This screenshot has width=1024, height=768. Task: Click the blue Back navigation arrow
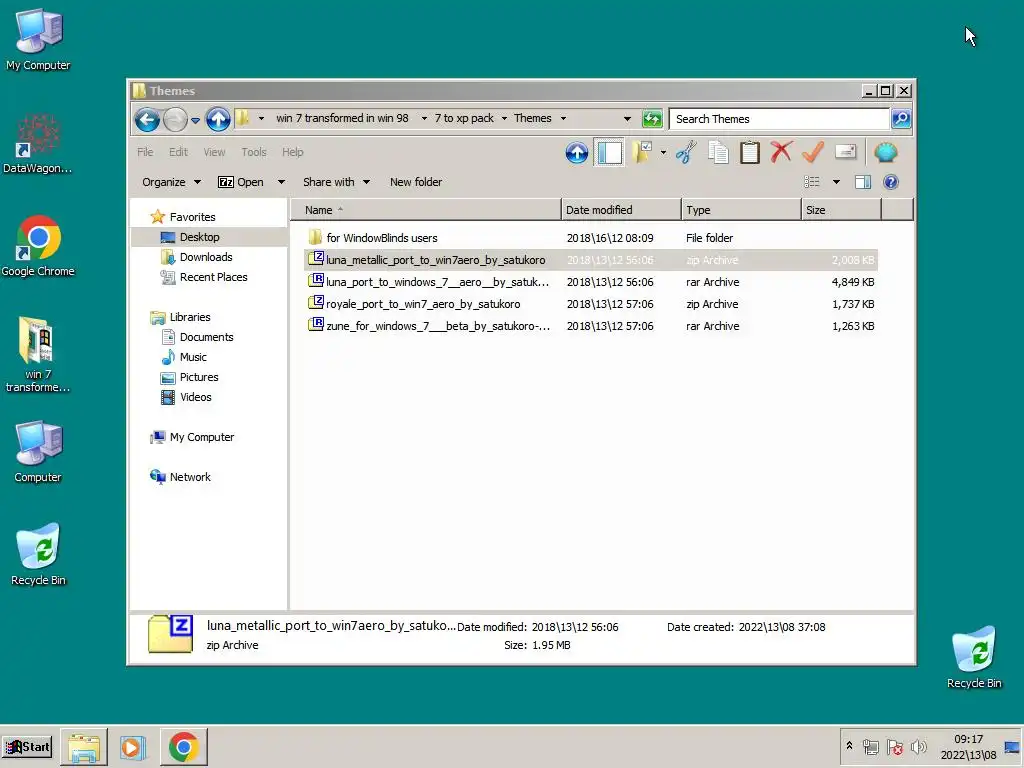coord(148,119)
